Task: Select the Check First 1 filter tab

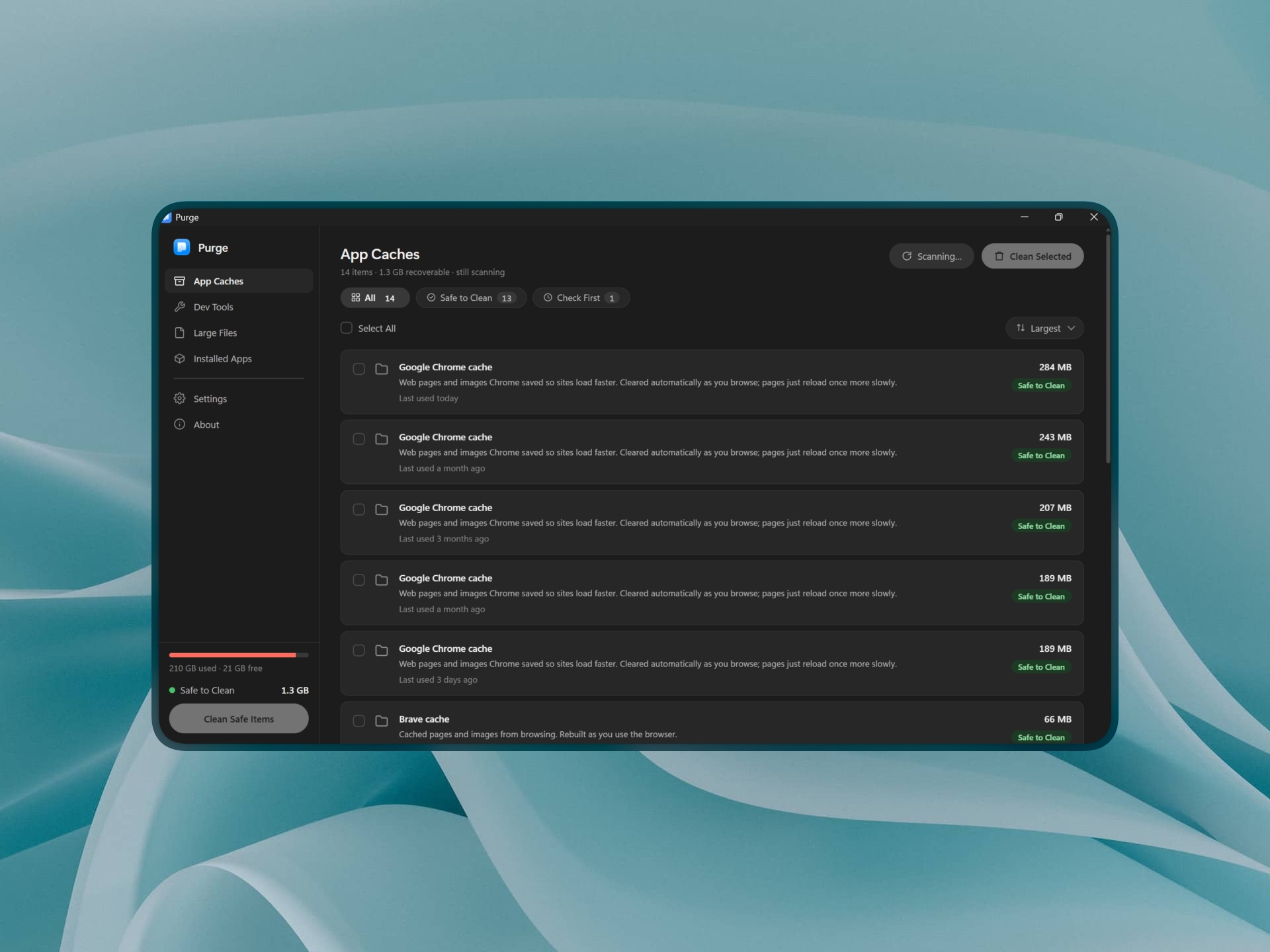Action: pos(581,297)
